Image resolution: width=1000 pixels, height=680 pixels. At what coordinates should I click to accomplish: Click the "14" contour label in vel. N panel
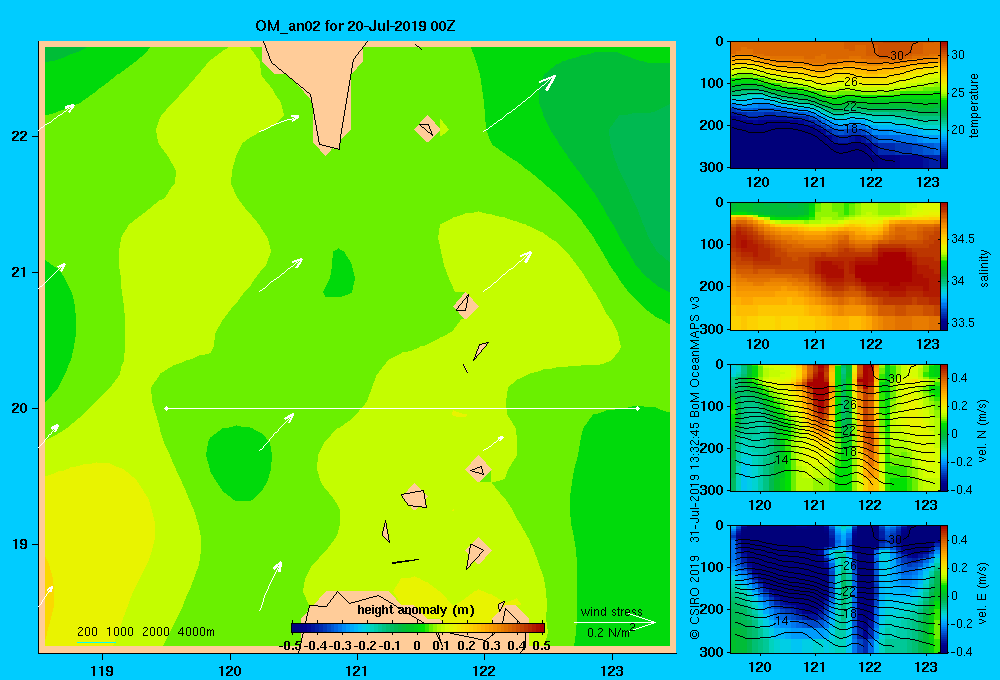pyautogui.click(x=782, y=460)
